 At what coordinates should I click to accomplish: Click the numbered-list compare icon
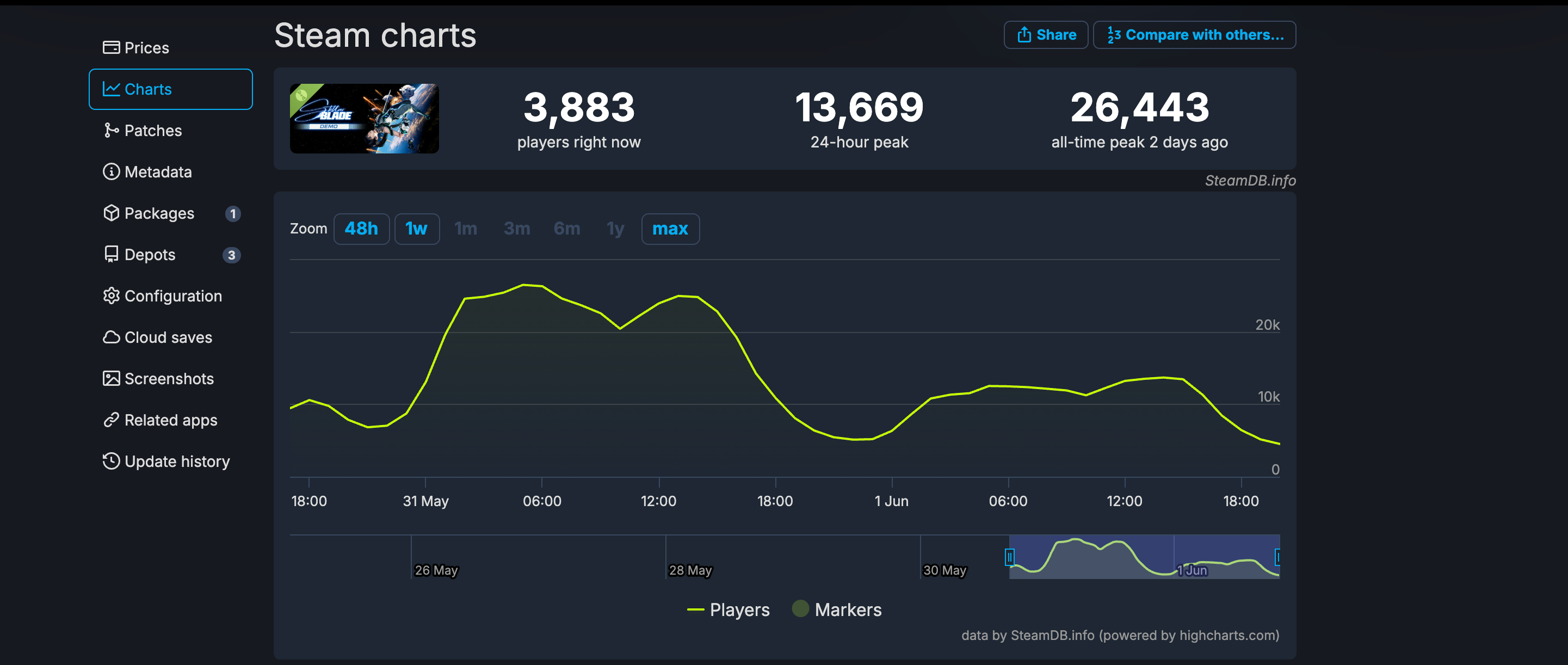point(1114,35)
